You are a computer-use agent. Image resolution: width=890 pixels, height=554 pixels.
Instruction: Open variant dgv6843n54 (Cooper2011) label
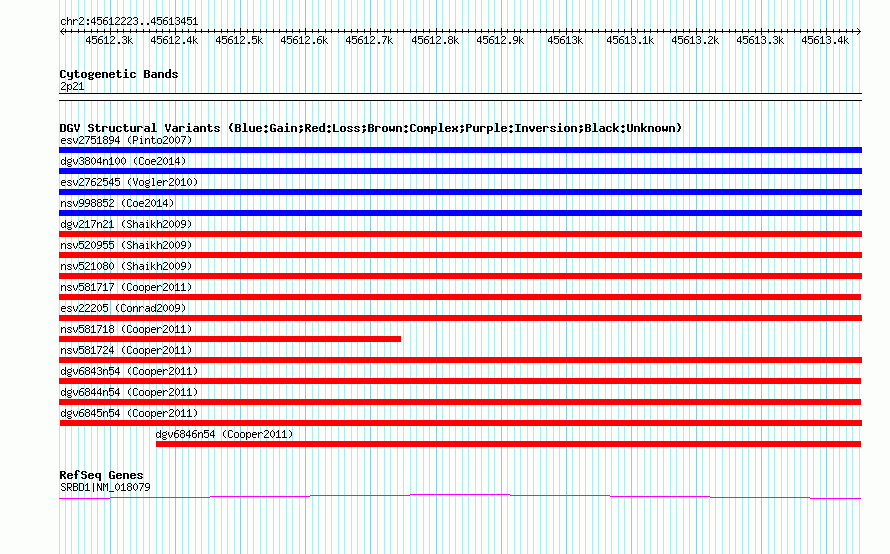point(129,371)
